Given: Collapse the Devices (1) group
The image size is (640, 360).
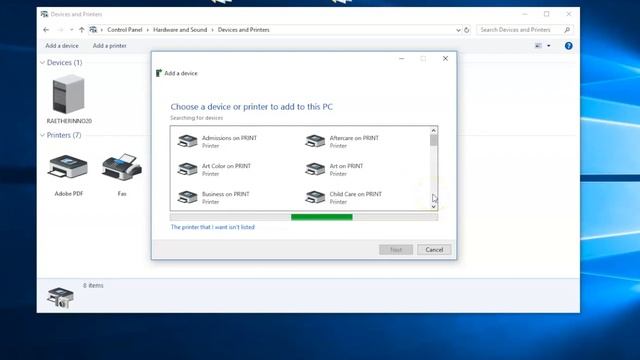Looking at the screenshot, I should click(x=42, y=62).
